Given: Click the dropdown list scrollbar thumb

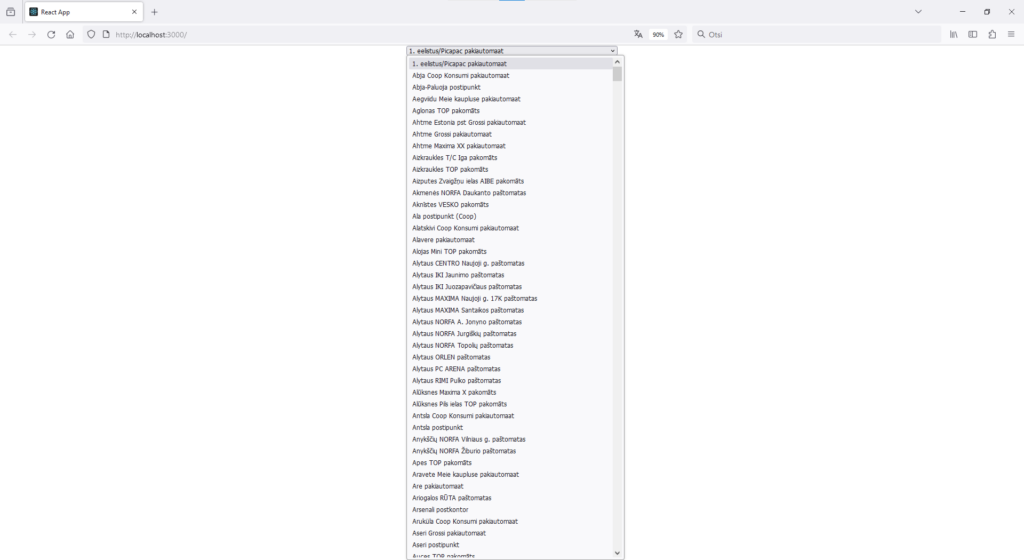Looking at the screenshot, I should pos(617,74).
